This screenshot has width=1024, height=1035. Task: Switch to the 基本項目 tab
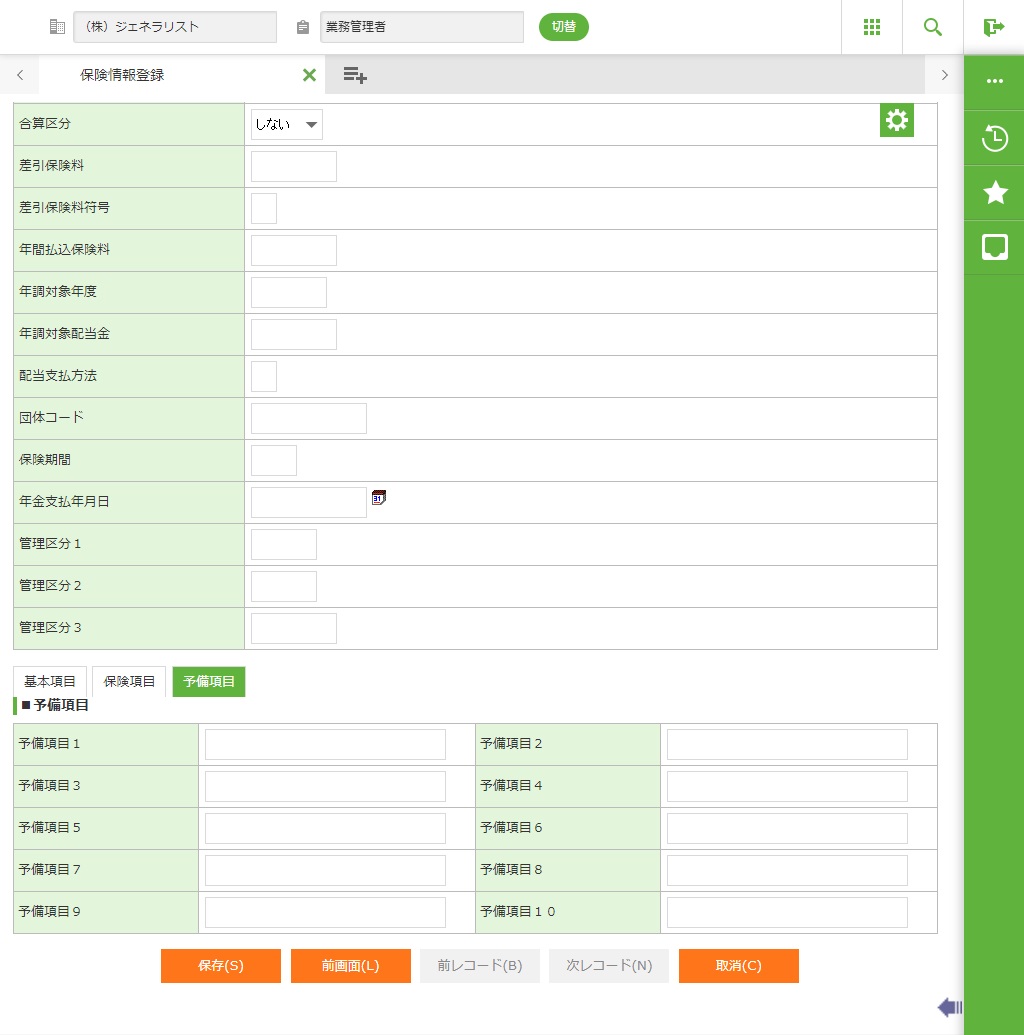pyautogui.click(x=50, y=681)
